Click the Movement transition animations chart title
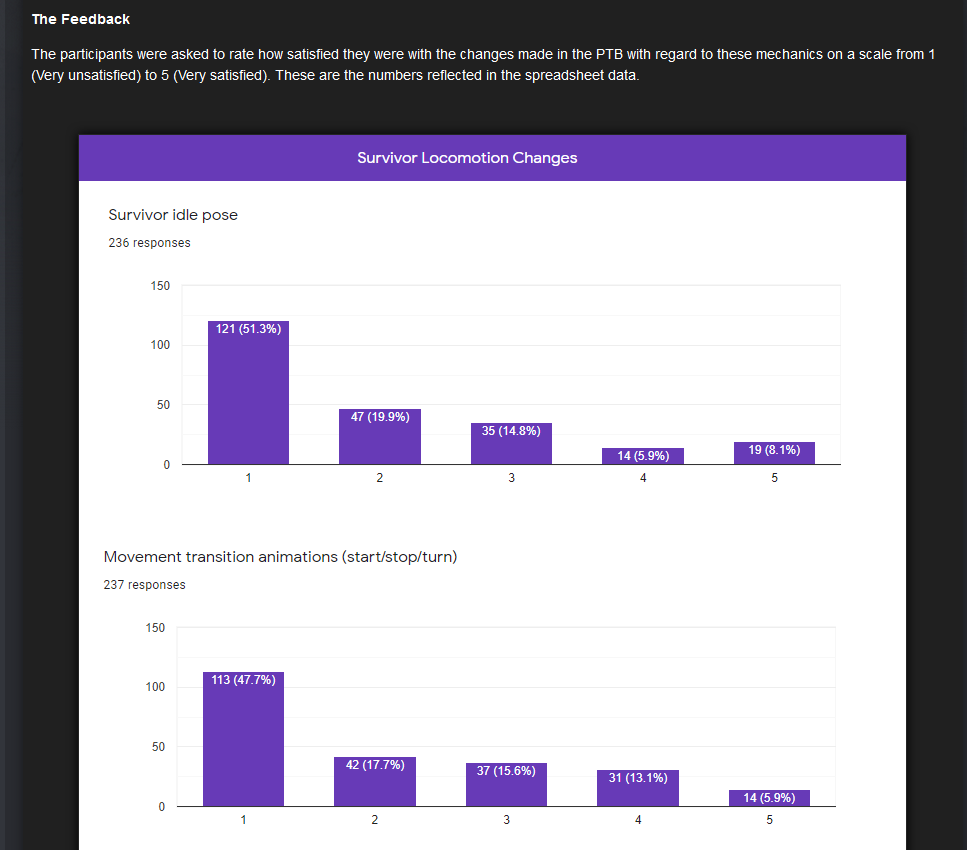Image resolution: width=967 pixels, height=850 pixels. [x=281, y=556]
